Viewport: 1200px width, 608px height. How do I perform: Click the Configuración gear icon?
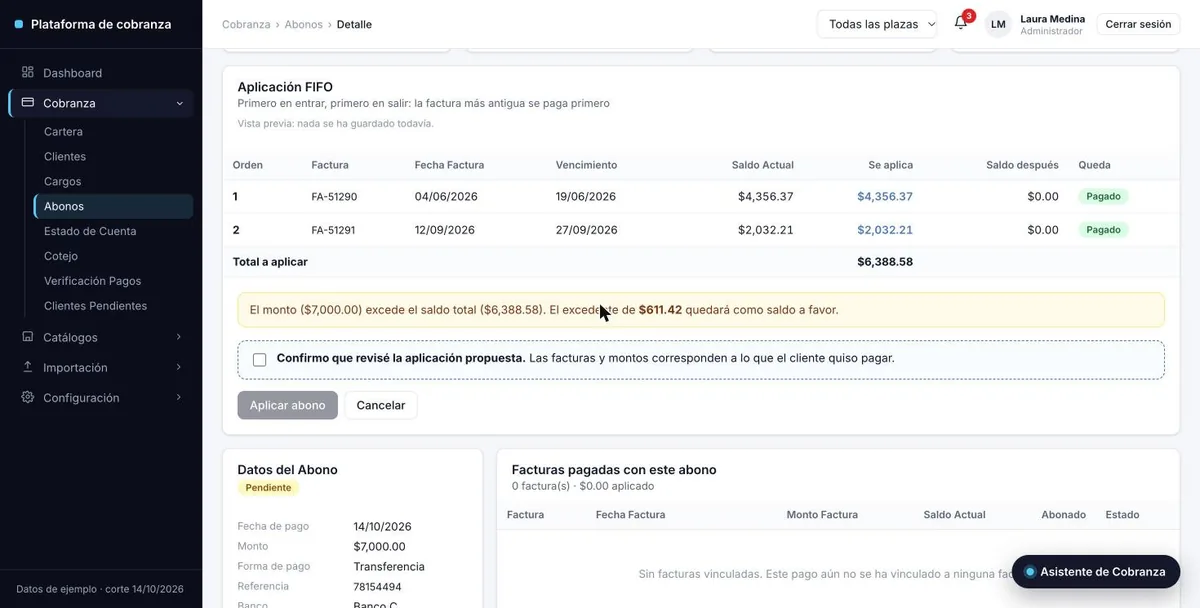tap(28, 397)
